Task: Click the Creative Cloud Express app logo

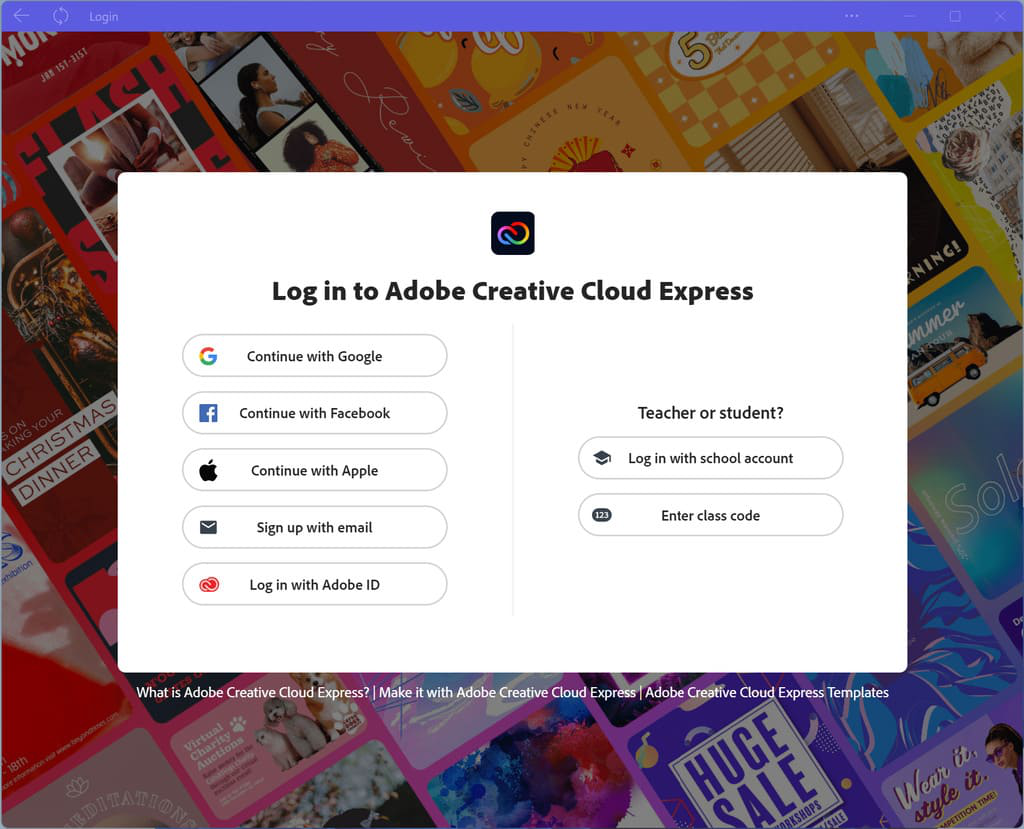Action: [513, 233]
